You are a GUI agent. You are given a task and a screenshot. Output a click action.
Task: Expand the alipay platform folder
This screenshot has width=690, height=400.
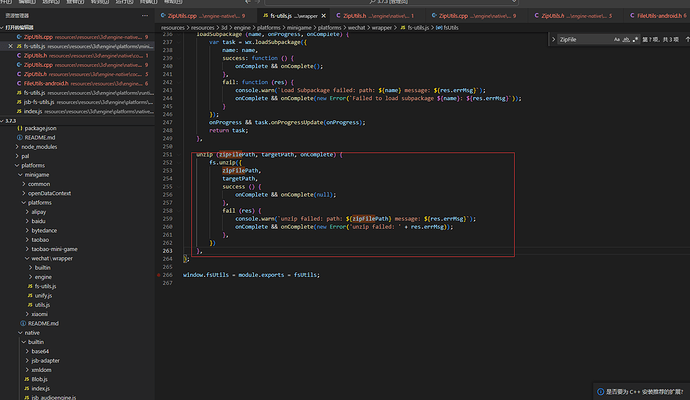pos(40,212)
